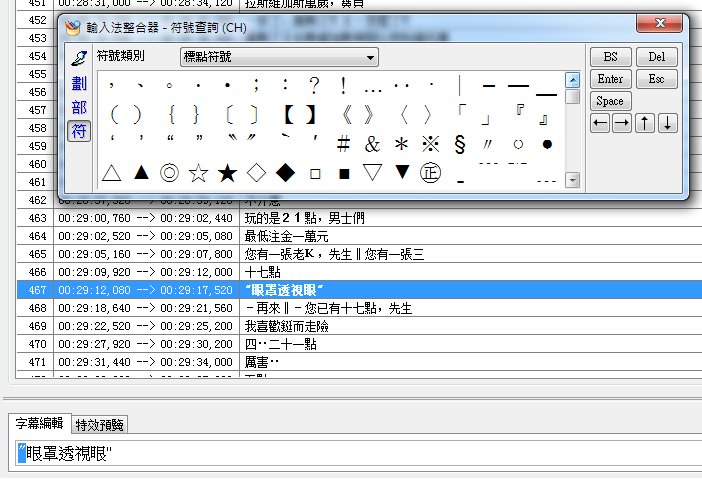Click the Del button
The width and height of the screenshot is (702, 479).
[657, 57]
